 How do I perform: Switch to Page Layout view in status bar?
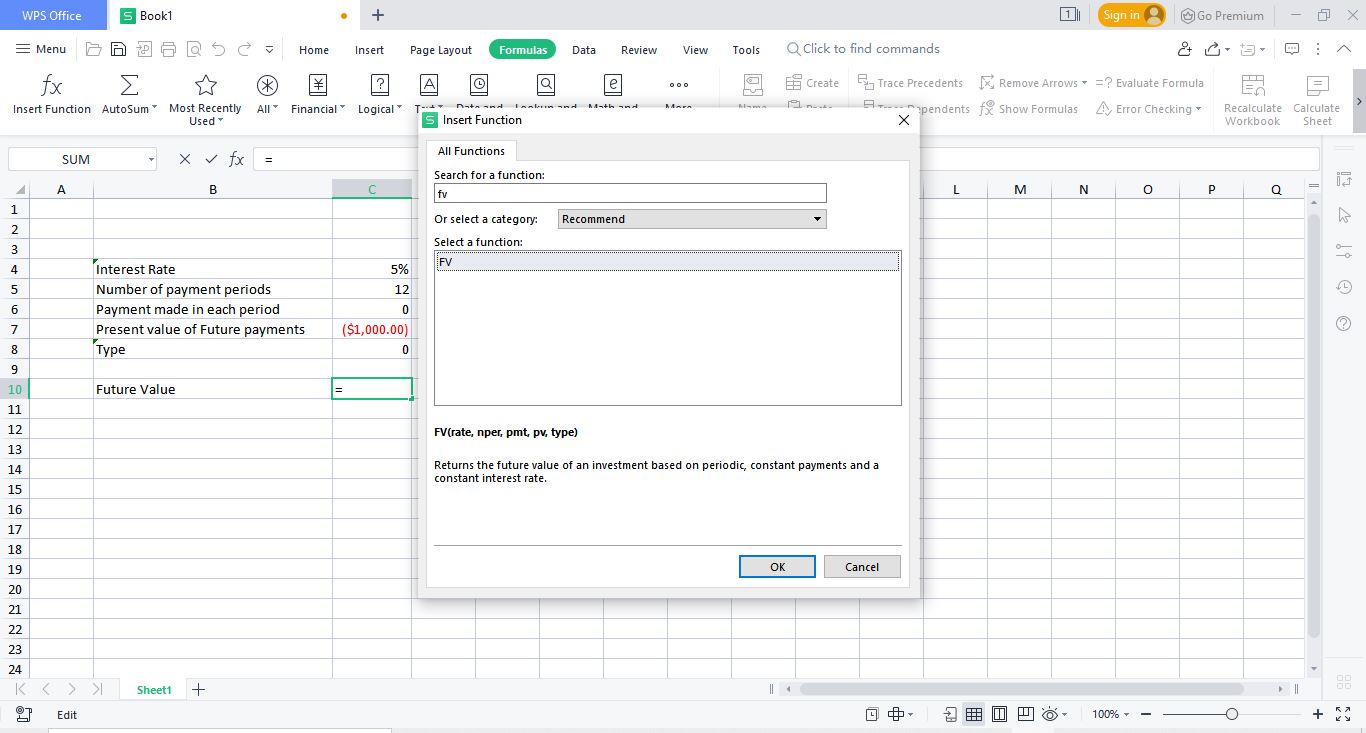click(999, 714)
